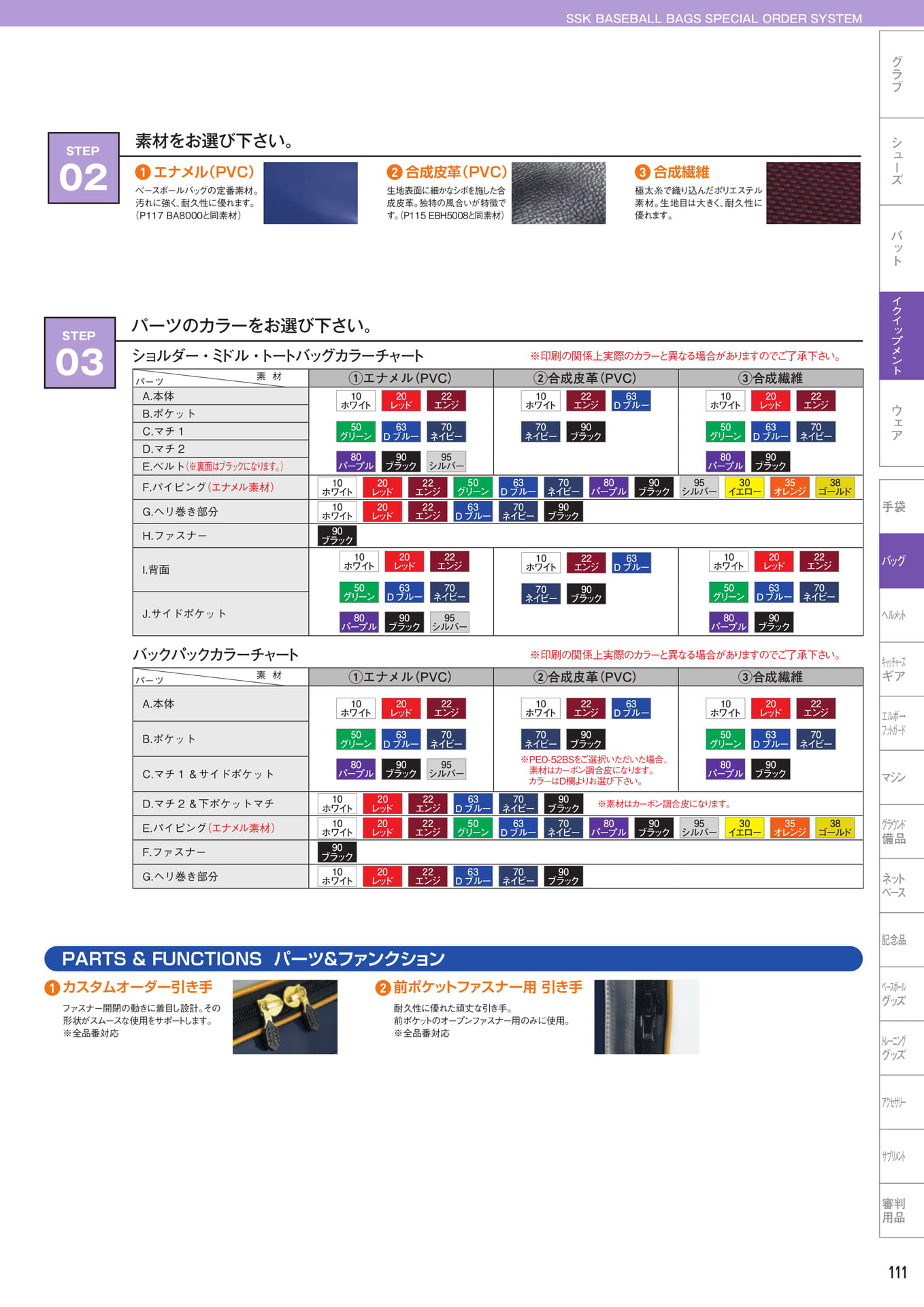
Task: Click the front pocket zipper pull photo
Action: click(646, 1017)
